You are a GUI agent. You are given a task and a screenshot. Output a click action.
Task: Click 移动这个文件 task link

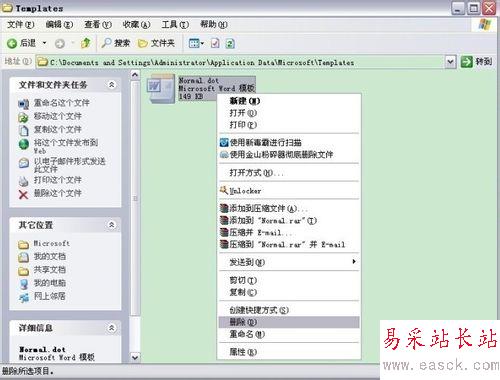coord(58,116)
